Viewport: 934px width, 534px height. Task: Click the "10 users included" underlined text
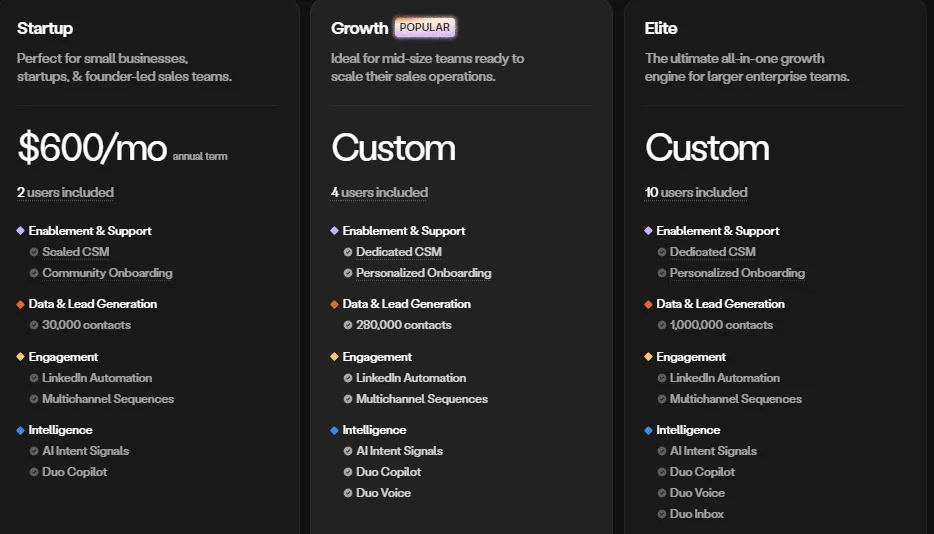[x=696, y=192]
